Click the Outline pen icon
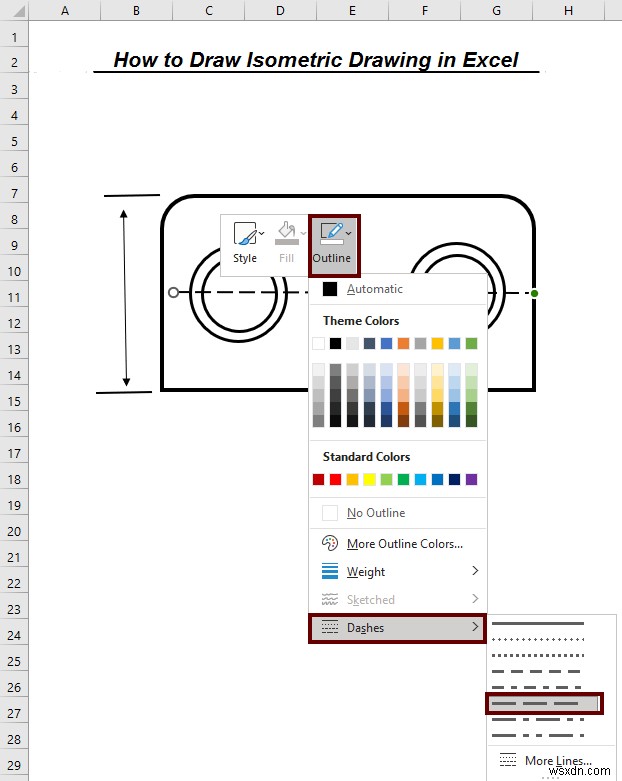The height and width of the screenshot is (781, 622). coord(332,233)
